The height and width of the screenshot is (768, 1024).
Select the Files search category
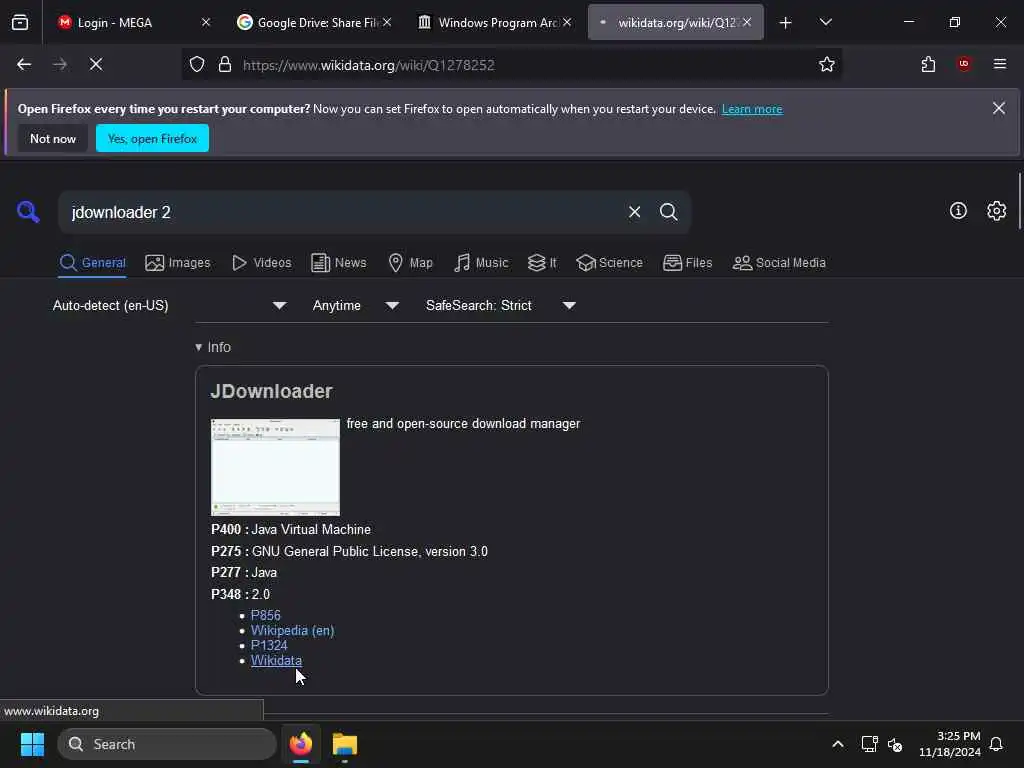[x=688, y=263]
